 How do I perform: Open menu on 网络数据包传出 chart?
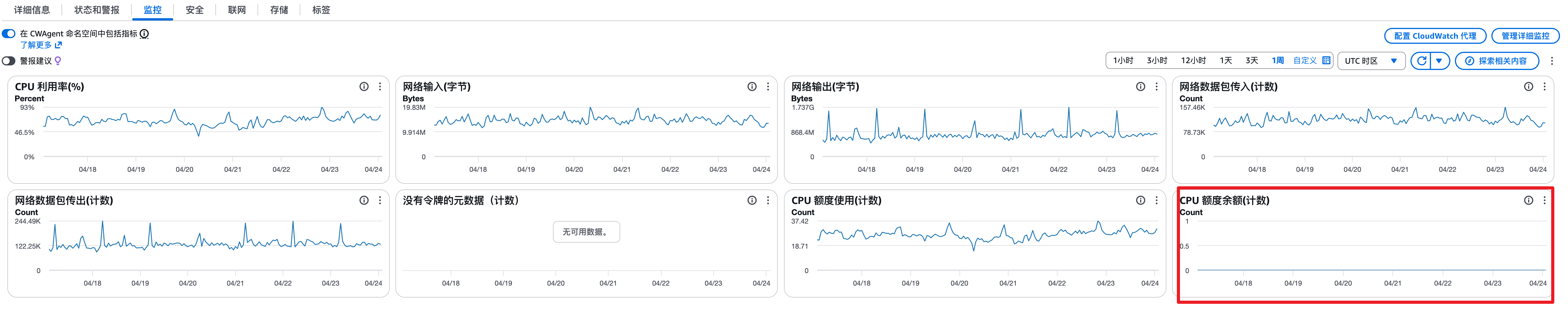380,201
